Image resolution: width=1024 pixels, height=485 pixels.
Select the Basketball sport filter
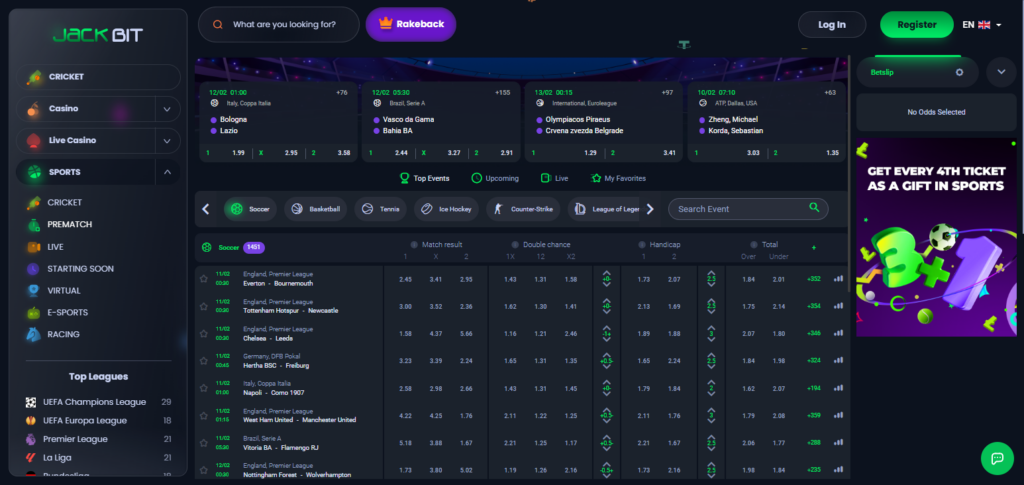point(314,209)
